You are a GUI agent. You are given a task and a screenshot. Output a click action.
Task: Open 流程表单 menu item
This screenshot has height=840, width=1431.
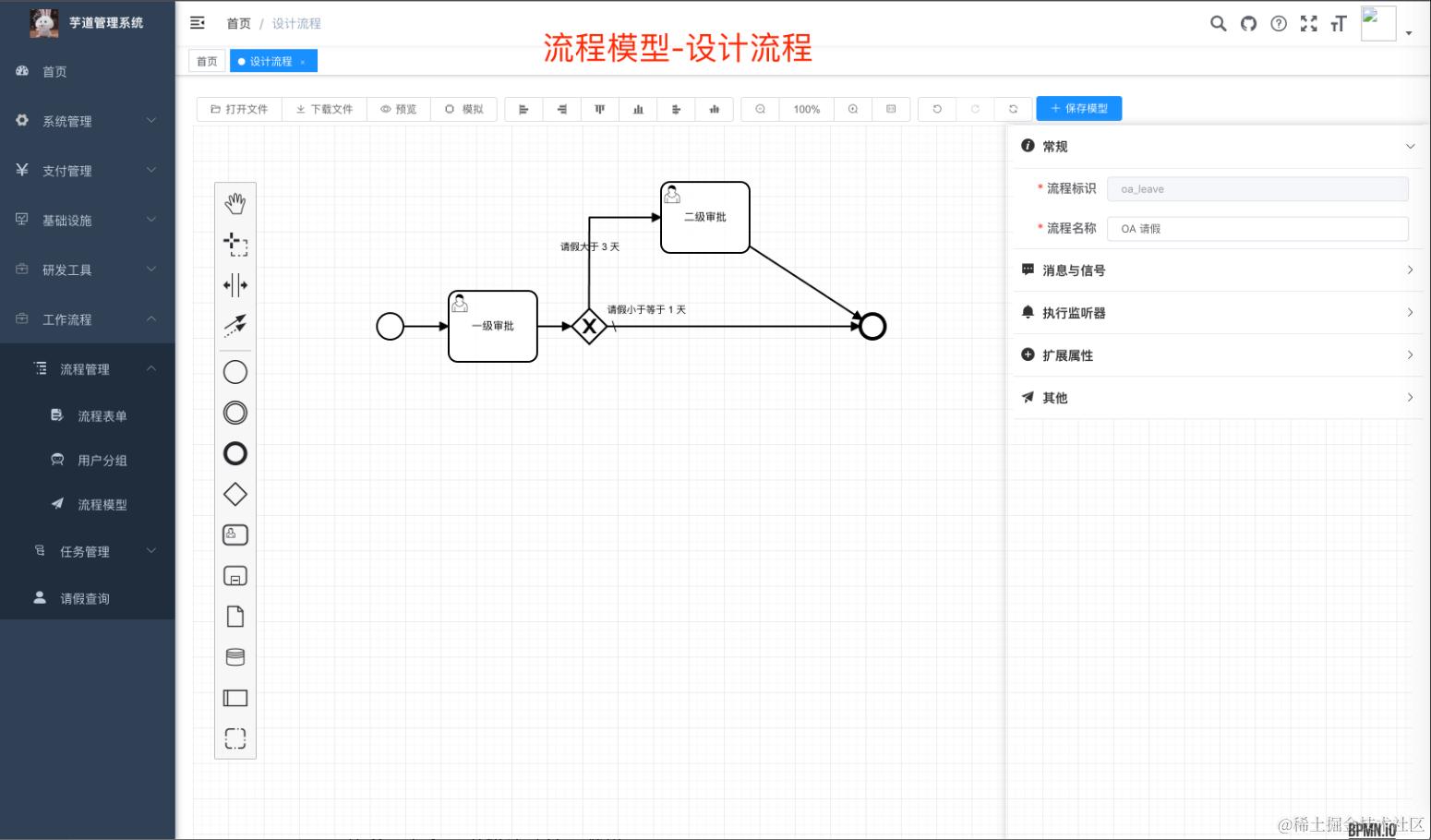click(x=88, y=416)
